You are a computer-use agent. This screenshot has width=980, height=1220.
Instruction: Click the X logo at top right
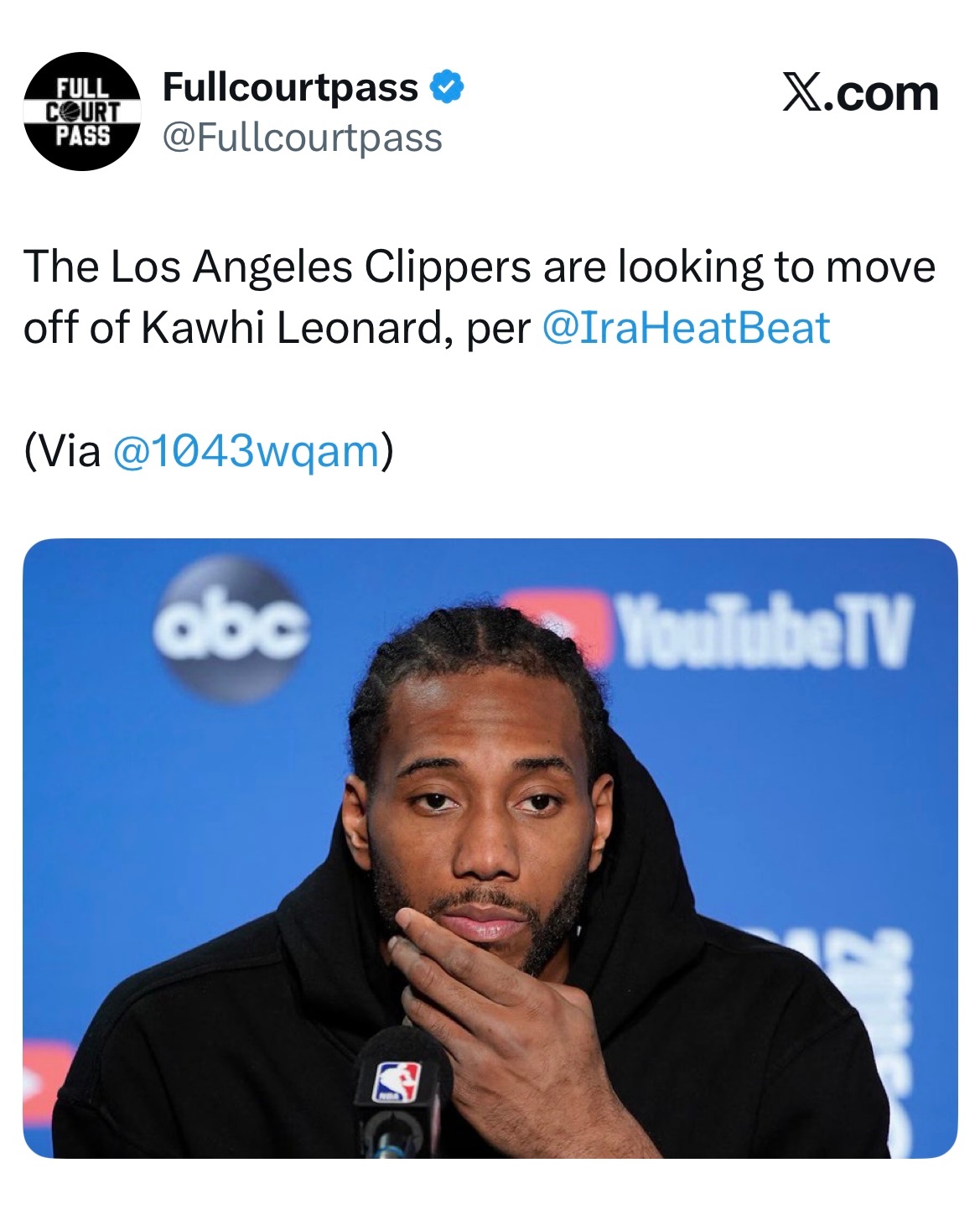point(802,92)
